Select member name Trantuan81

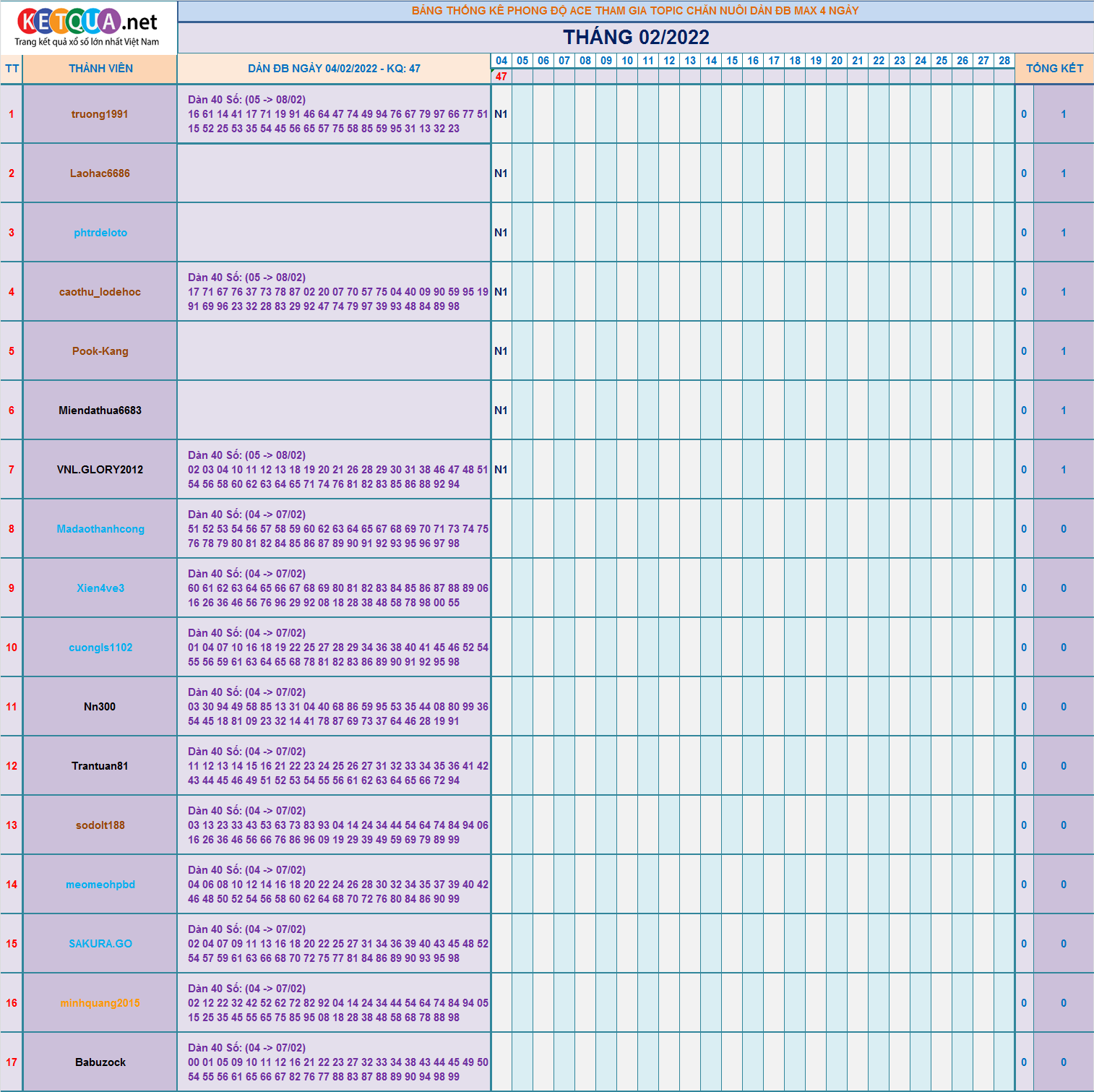point(100,766)
